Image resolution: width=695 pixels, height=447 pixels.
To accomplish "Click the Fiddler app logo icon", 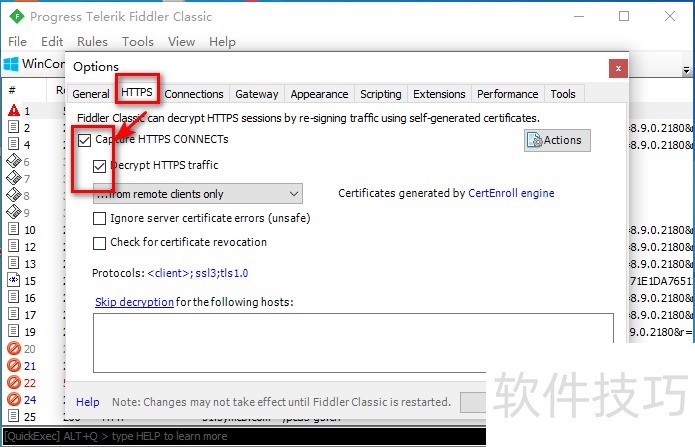I will (x=16, y=17).
